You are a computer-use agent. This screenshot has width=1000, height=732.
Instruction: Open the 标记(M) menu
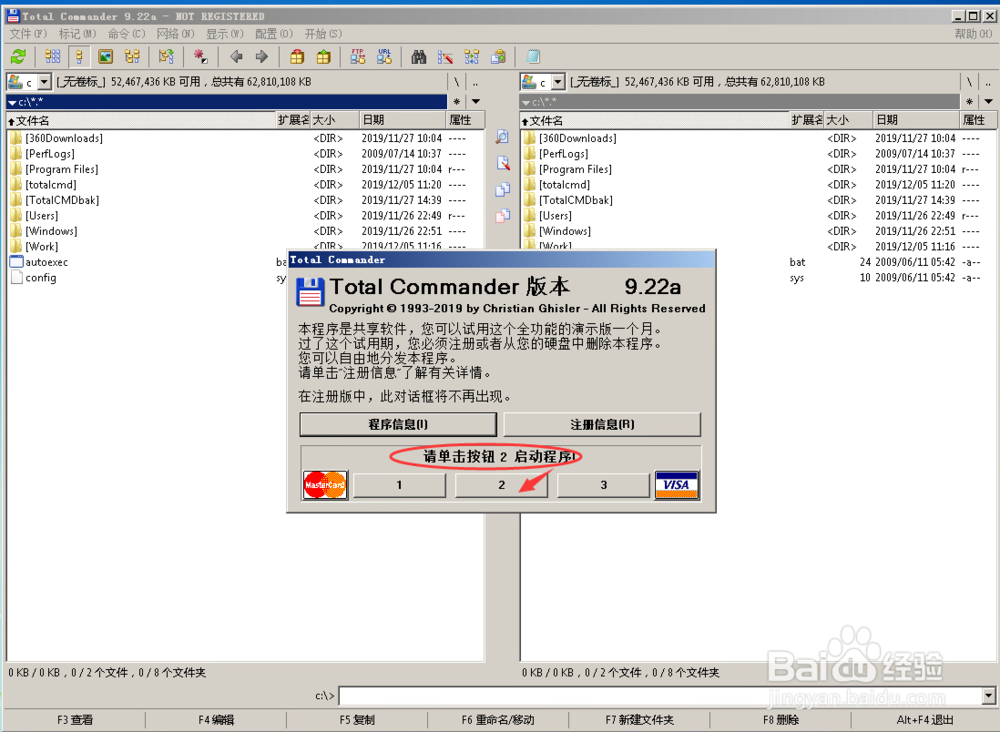(78, 34)
